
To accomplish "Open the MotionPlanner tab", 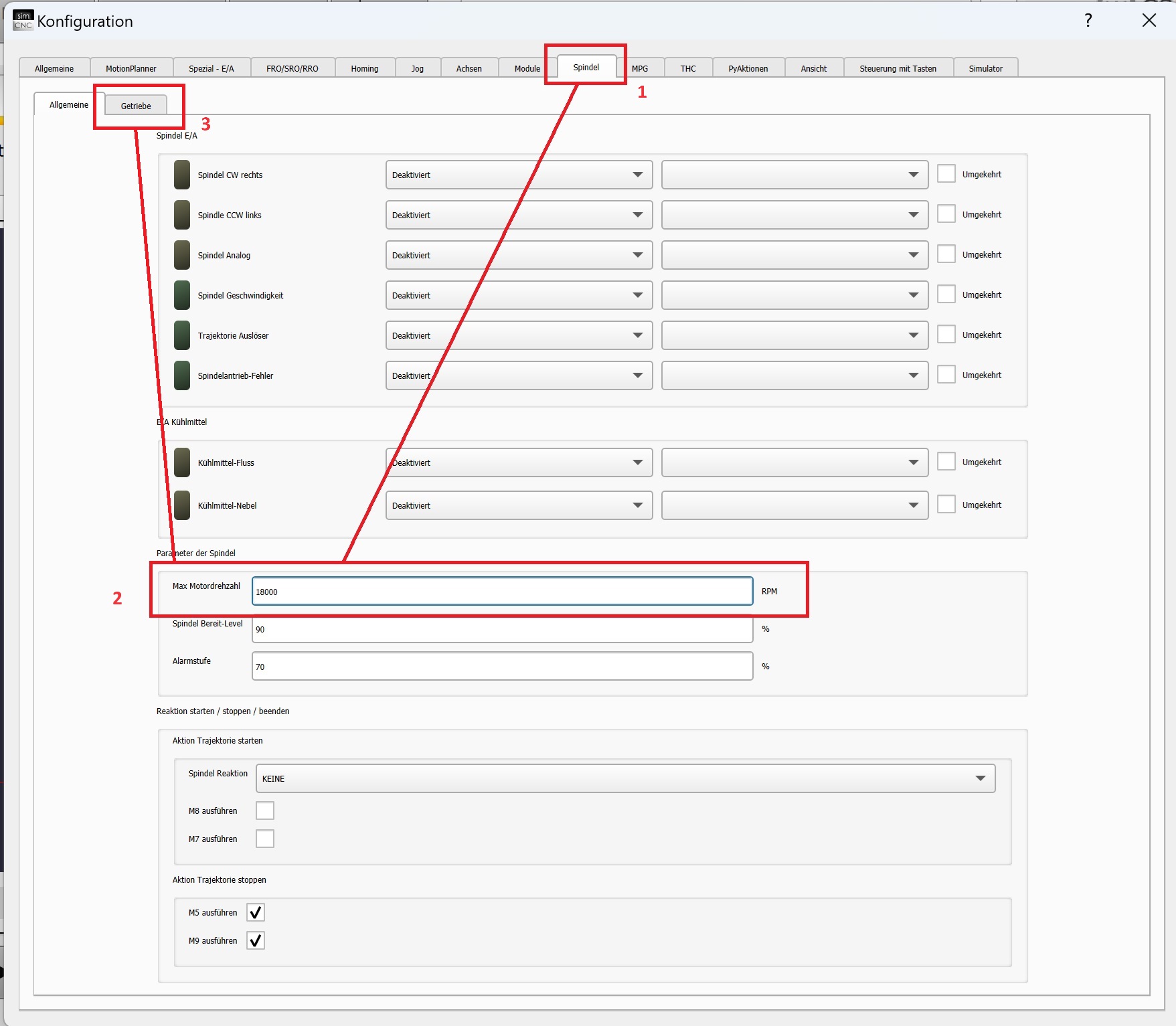I will (x=131, y=68).
